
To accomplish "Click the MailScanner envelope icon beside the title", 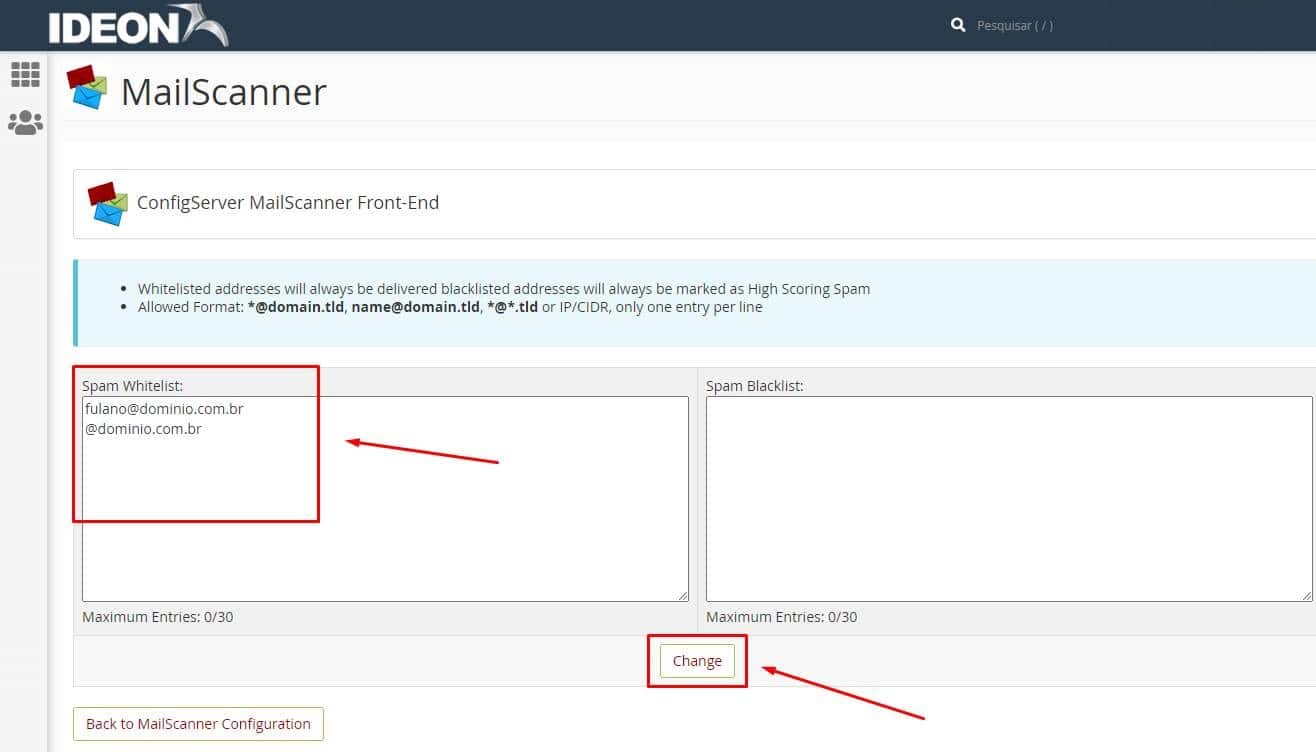I will 86,88.
